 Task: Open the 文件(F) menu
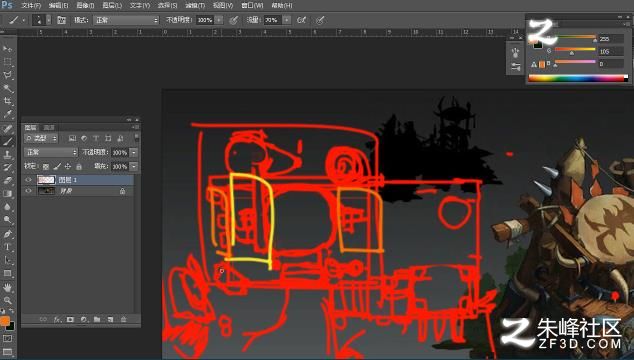click(x=31, y=6)
